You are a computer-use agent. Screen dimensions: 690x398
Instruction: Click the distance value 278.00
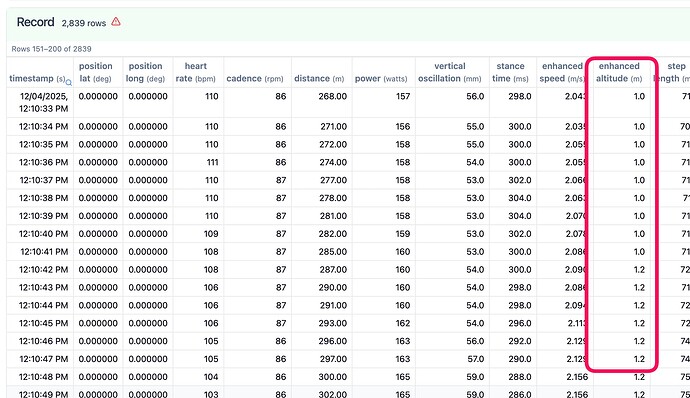[x=333, y=198]
